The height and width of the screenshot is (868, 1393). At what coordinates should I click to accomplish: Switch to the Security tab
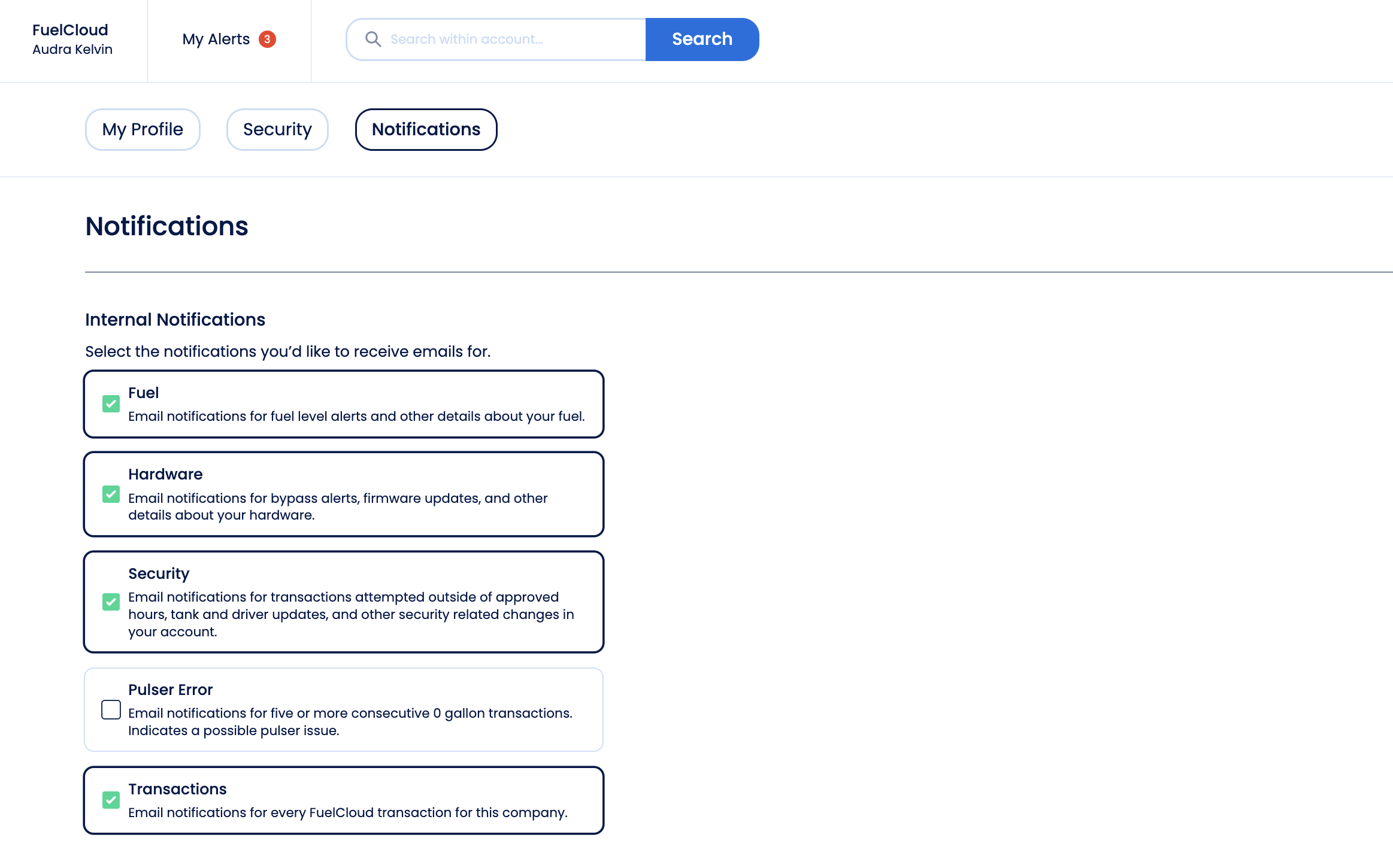point(277,129)
